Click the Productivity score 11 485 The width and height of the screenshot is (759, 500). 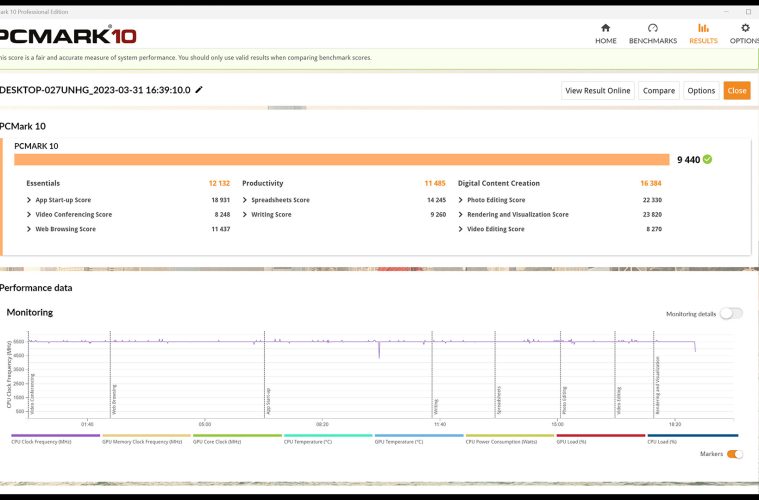[435, 183]
